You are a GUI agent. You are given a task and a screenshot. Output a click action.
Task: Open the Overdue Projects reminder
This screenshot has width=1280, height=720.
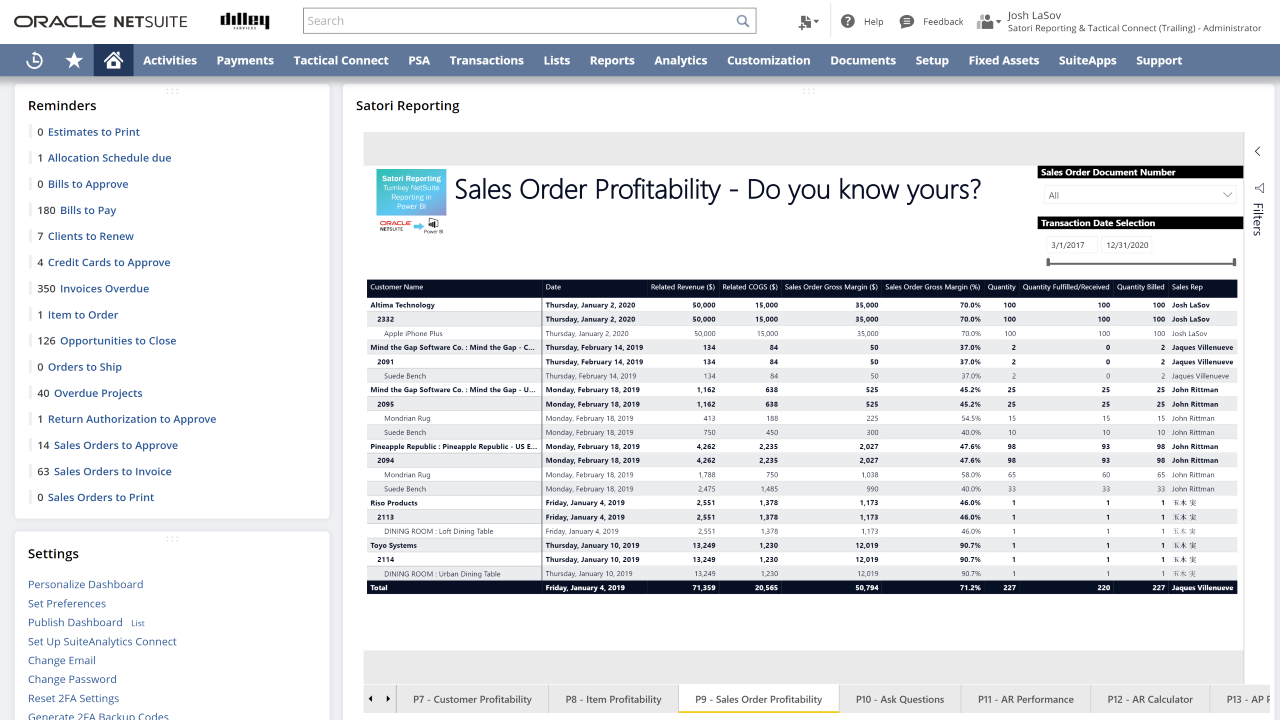(98, 393)
